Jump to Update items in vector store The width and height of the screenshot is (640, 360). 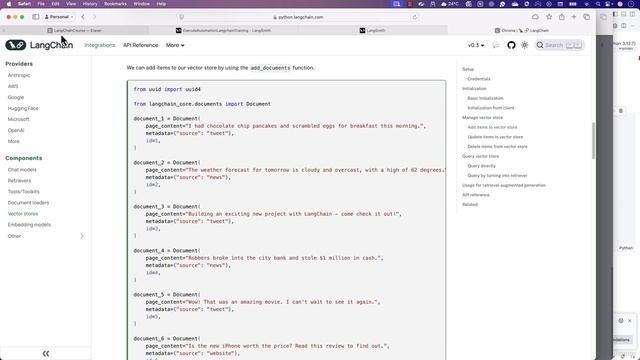tap(495, 137)
